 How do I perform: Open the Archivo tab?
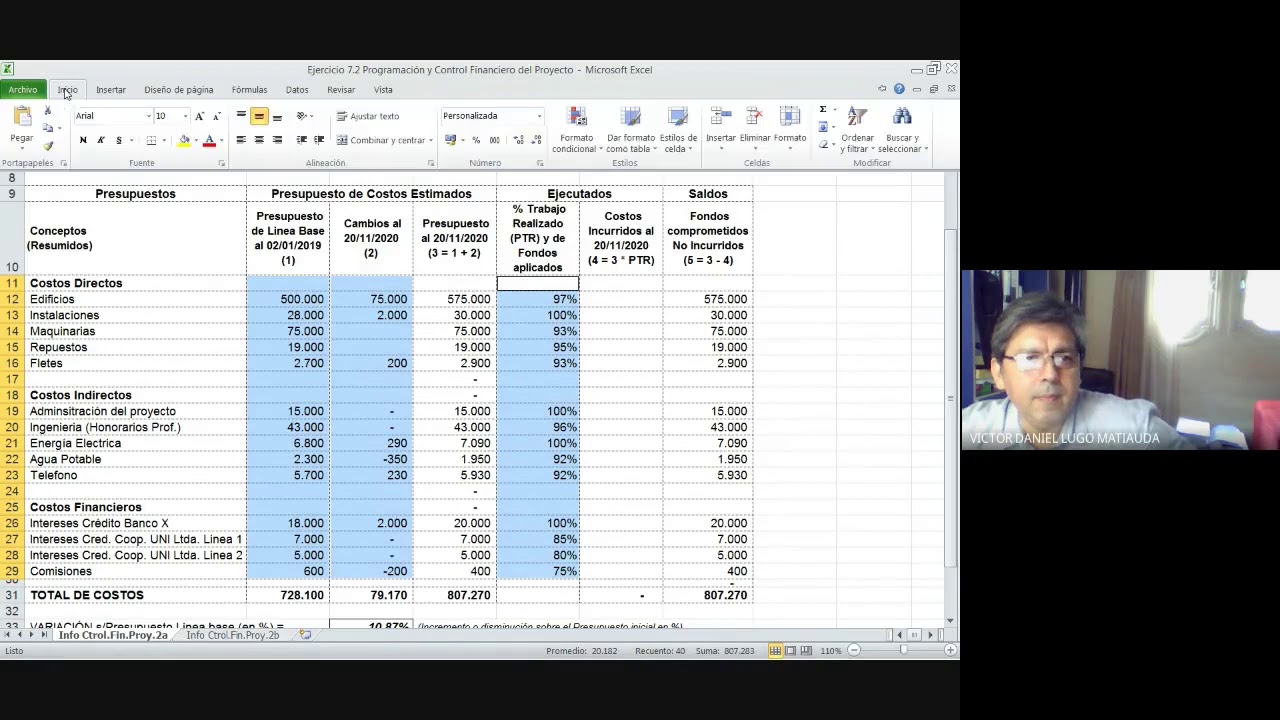[x=23, y=90]
